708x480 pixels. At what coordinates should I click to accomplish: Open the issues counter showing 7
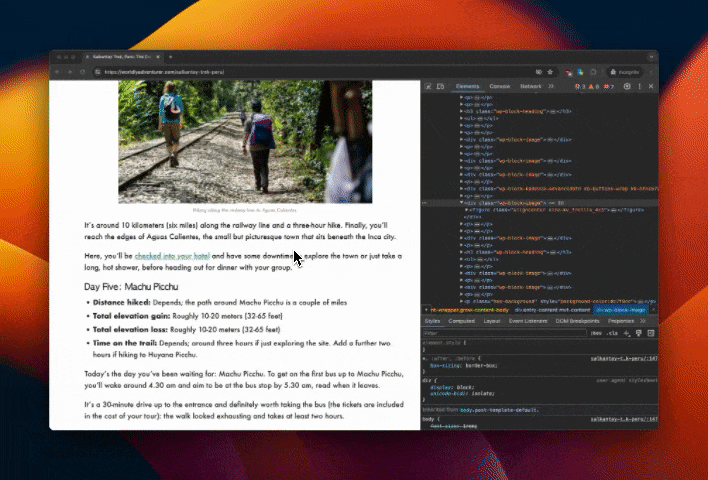coord(609,87)
